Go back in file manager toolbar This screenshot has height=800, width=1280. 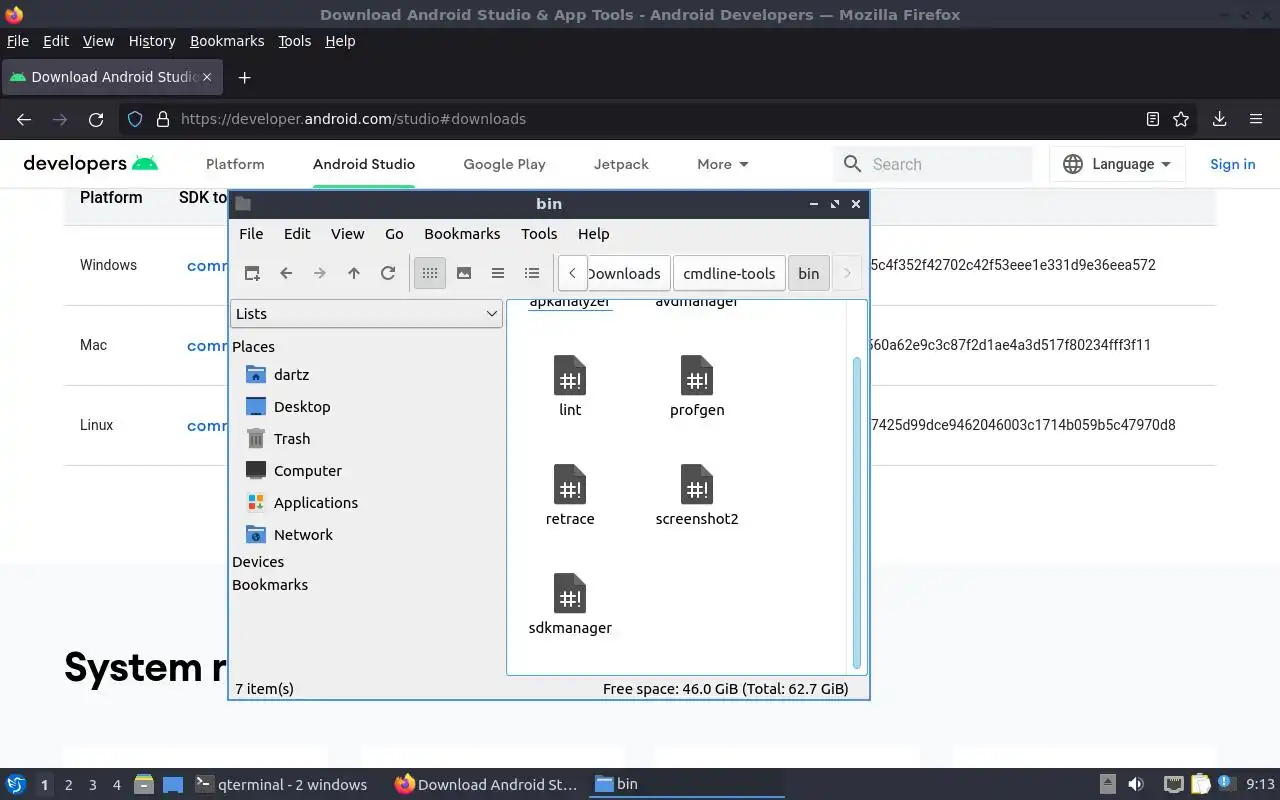pyautogui.click(x=286, y=273)
